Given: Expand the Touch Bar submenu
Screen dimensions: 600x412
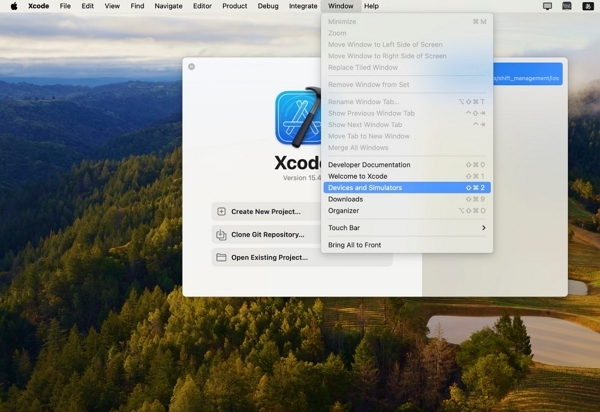Looking at the screenshot, I should 407,228.
